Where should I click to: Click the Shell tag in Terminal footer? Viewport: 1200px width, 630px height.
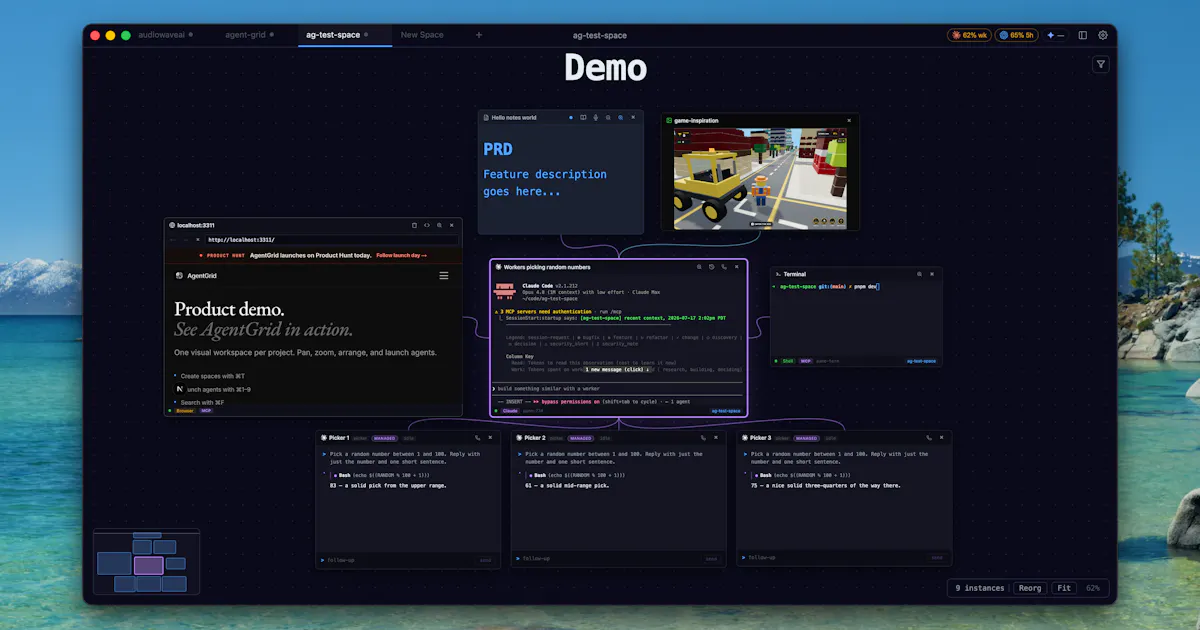[x=788, y=360]
